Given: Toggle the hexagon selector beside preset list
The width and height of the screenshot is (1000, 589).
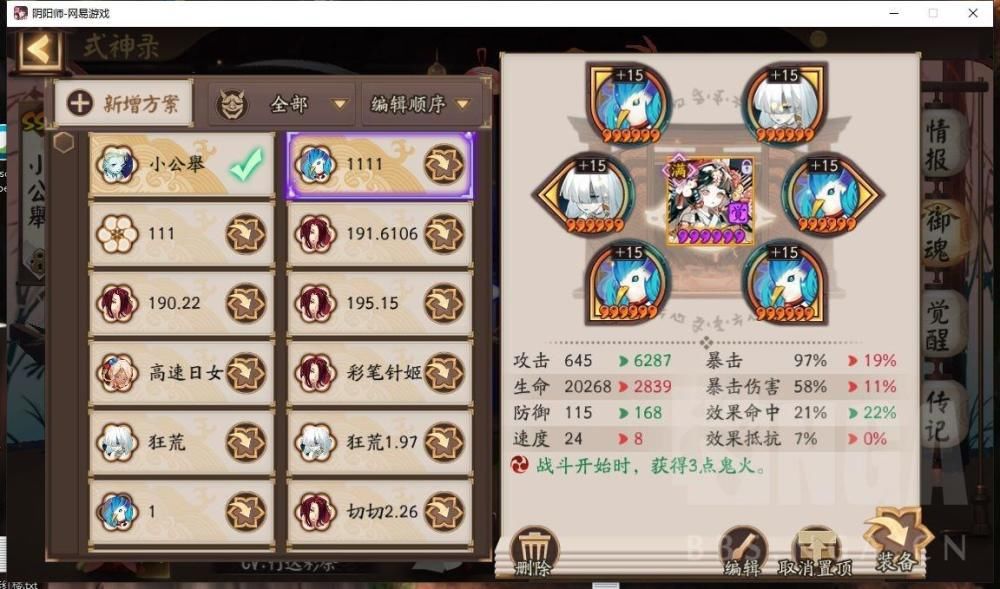Looking at the screenshot, I should point(63,142).
